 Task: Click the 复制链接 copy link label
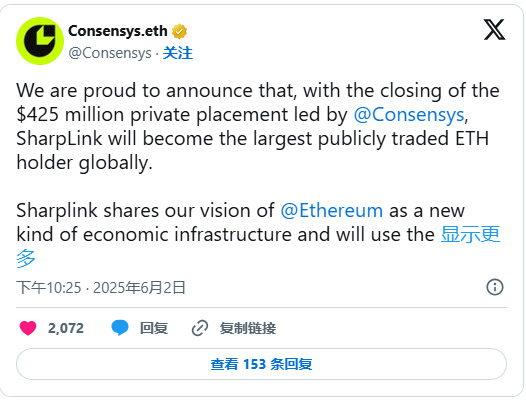click(x=248, y=328)
